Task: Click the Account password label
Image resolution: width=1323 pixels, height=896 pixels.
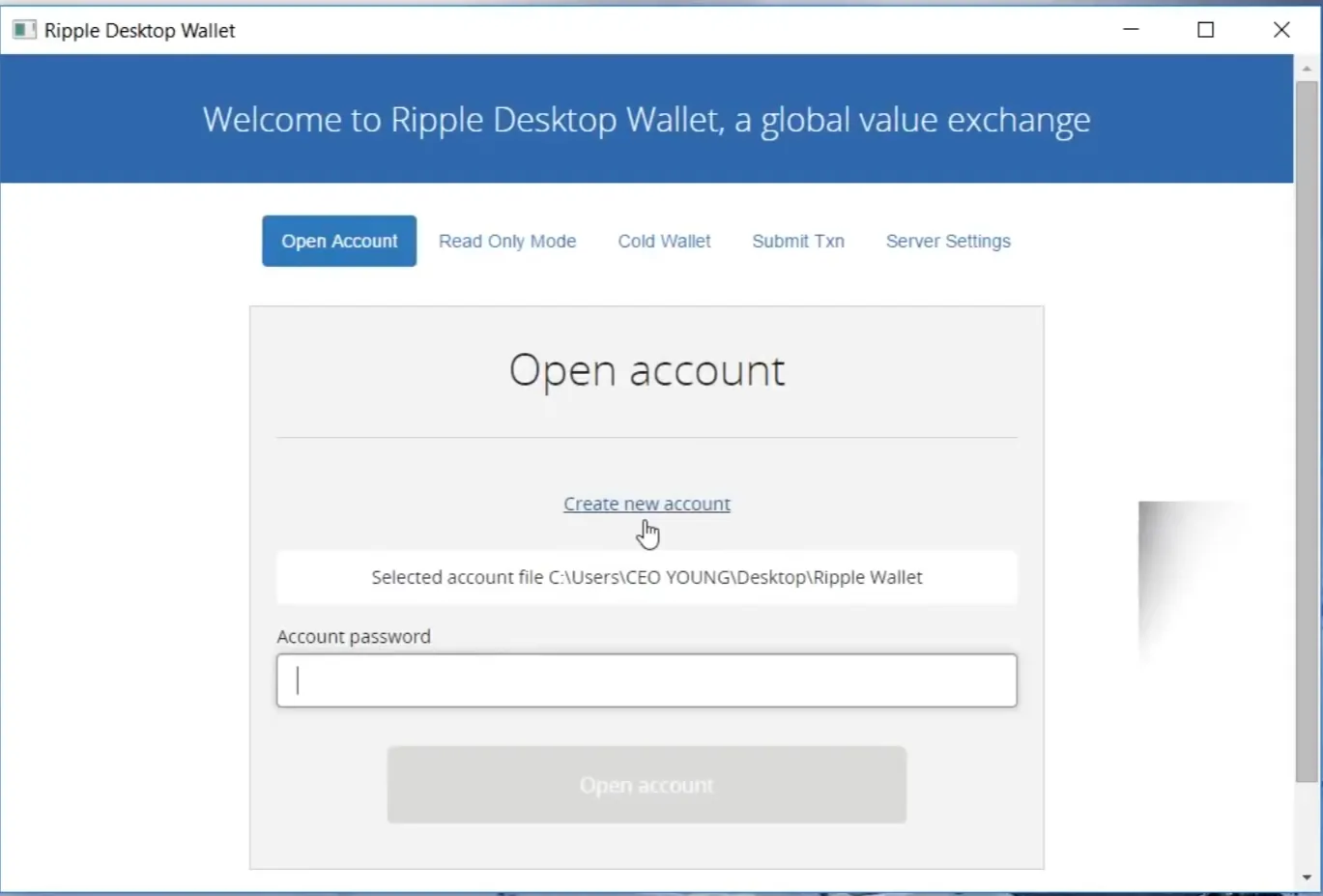Action: [354, 636]
